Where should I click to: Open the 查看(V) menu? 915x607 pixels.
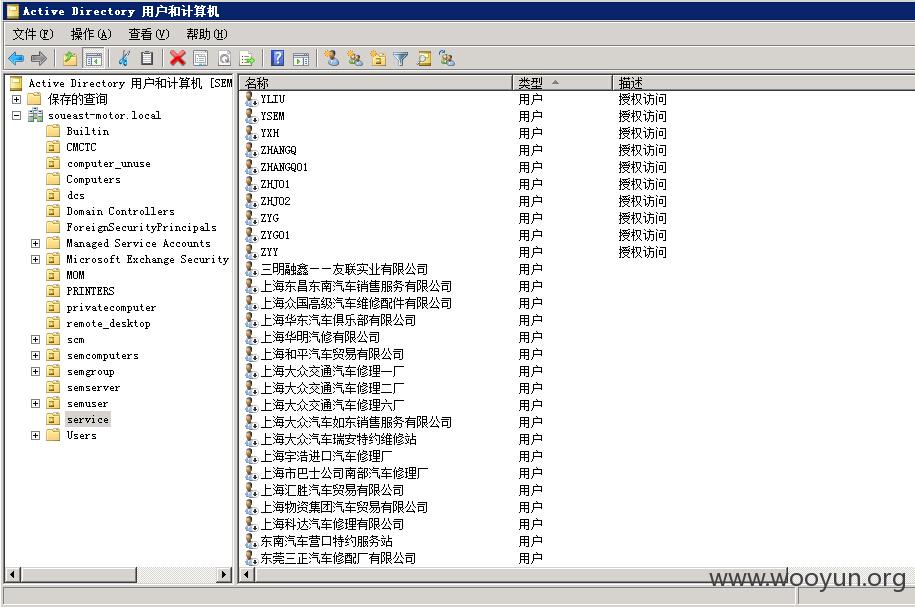click(x=149, y=34)
